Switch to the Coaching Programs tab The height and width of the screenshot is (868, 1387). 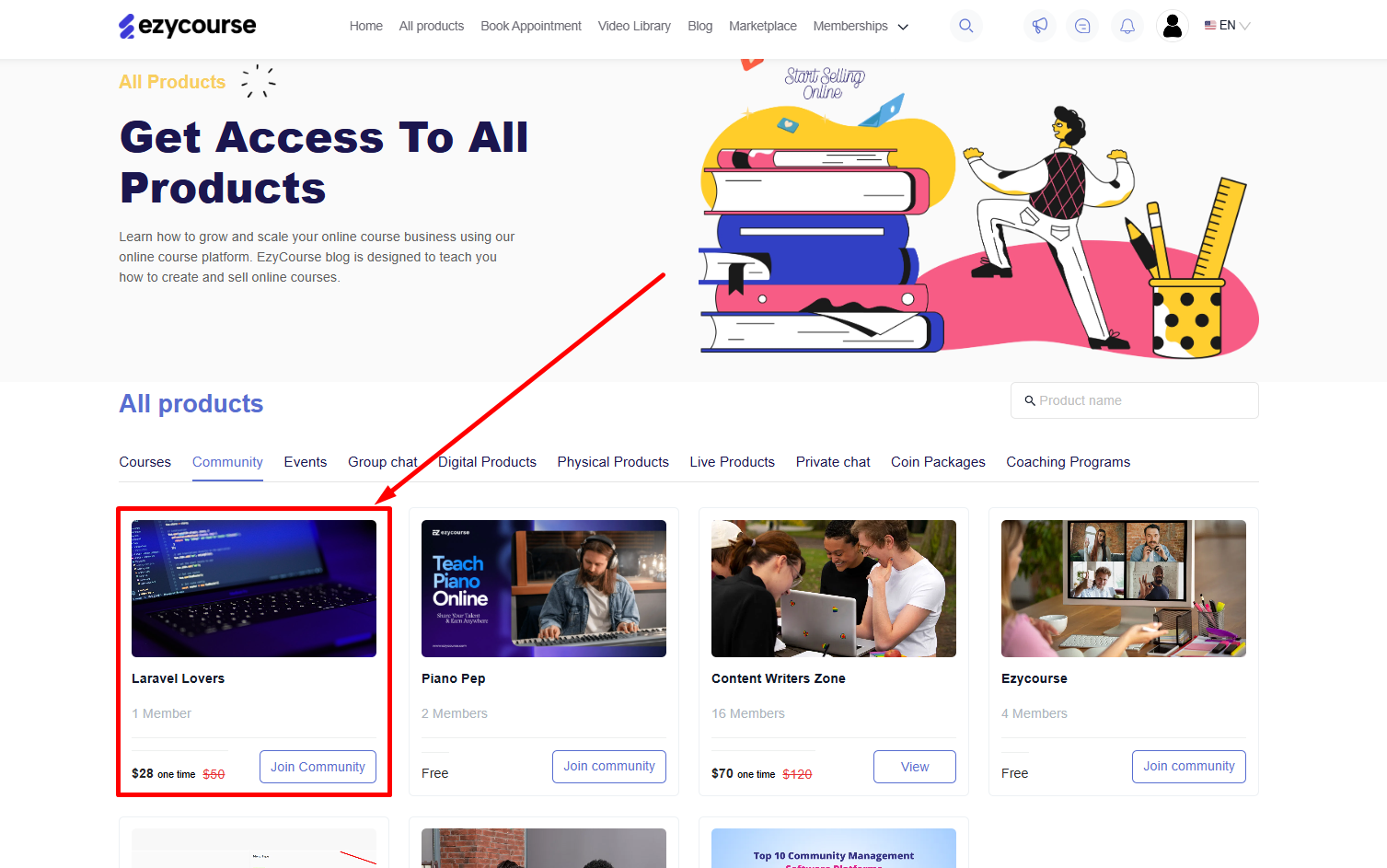pos(1068,462)
